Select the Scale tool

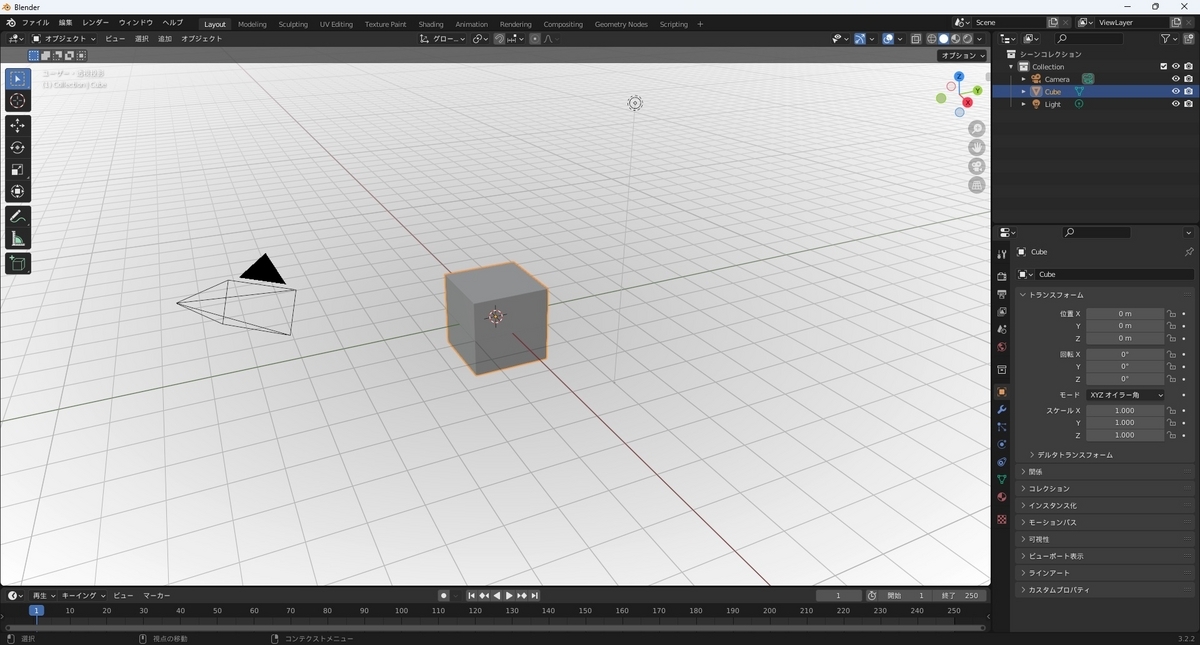click(x=18, y=169)
